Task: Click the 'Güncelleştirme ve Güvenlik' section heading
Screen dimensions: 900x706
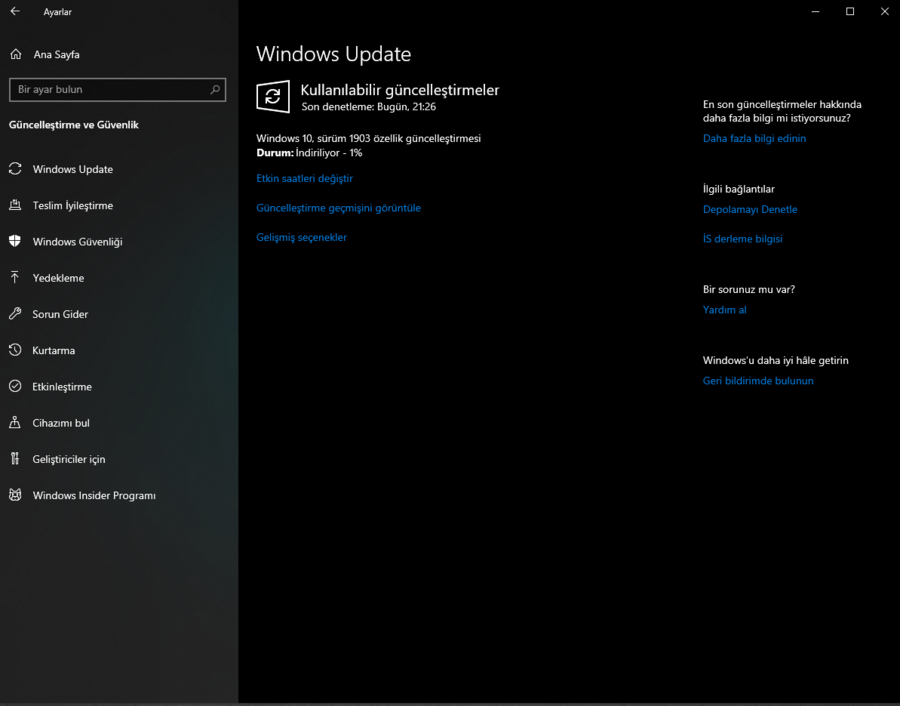Action: (x=73, y=125)
